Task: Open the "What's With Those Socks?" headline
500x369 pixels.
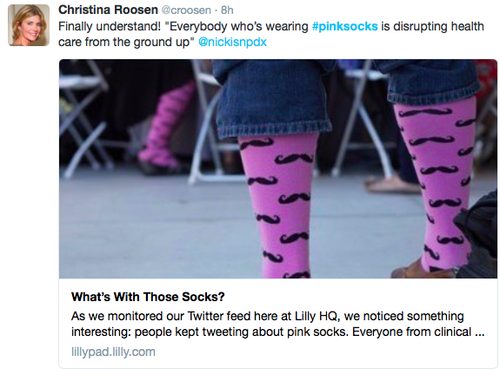Action: 148,297
